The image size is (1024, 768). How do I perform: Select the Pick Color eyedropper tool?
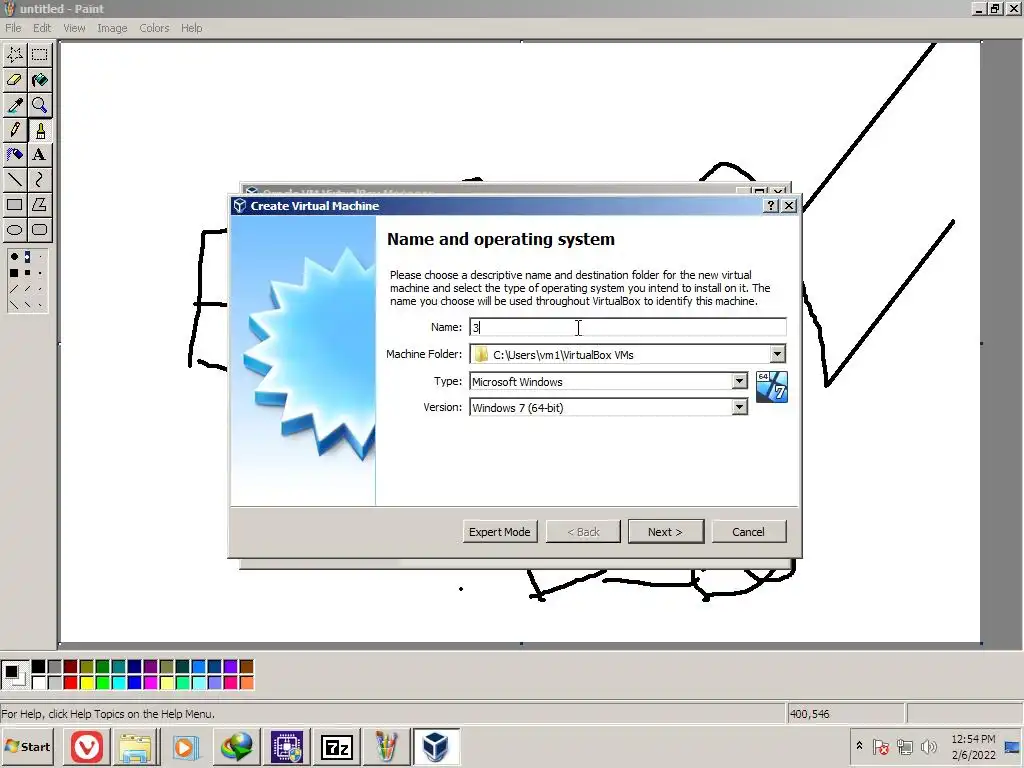click(x=15, y=105)
